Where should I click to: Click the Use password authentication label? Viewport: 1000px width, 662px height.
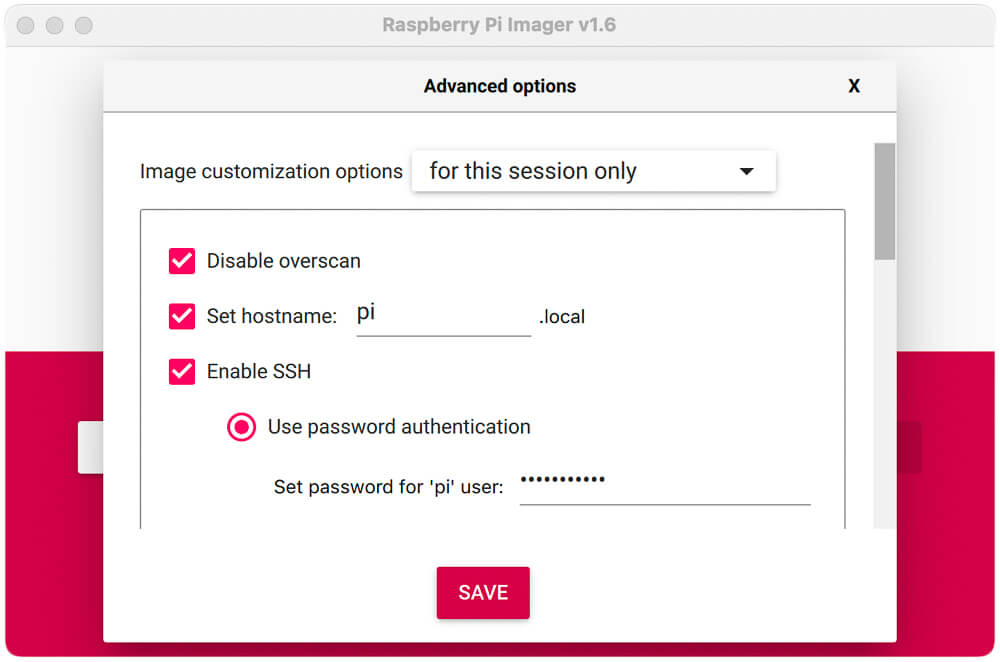click(x=399, y=427)
